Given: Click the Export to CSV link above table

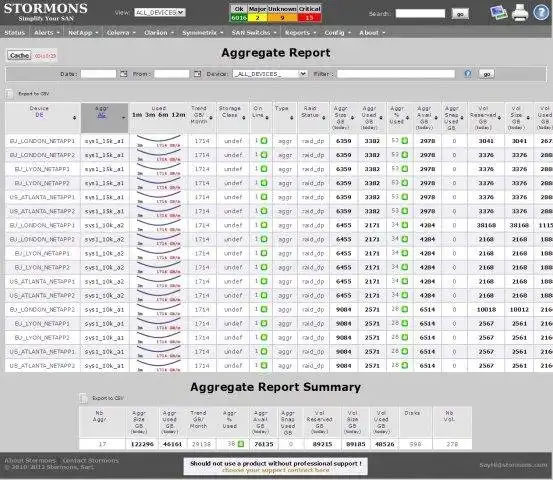Looking at the screenshot, I should coord(34,94).
